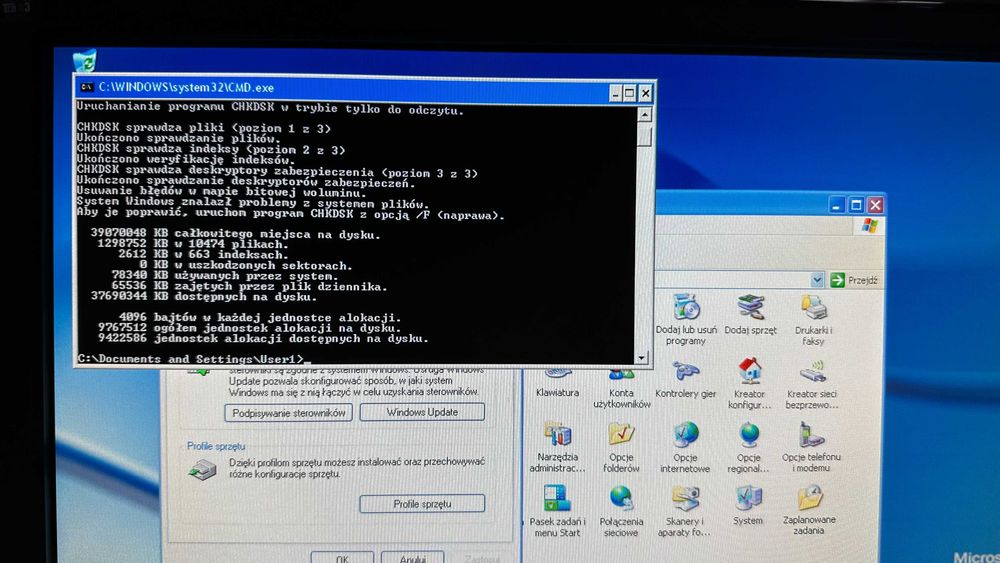Viewport: 1000px width, 563px height.
Task: Open Skanery i aparaty fotograficzne icon
Action: [x=684, y=511]
